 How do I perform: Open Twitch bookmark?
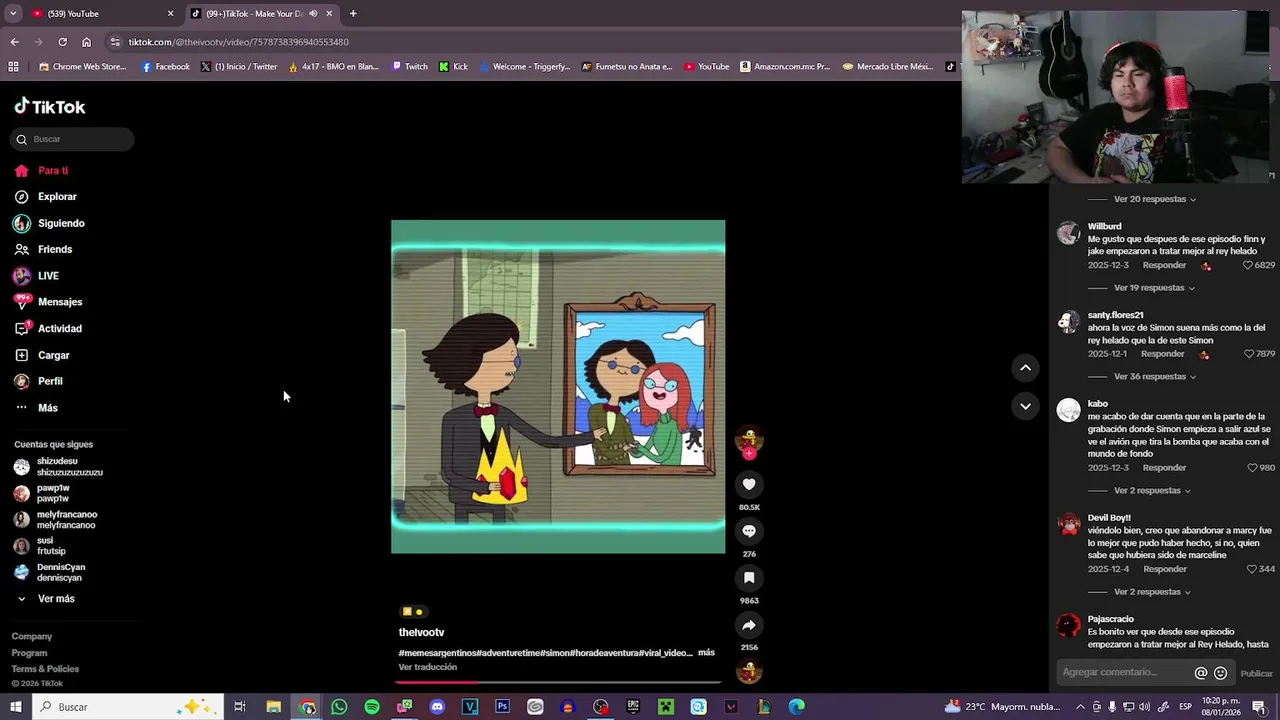(x=409, y=67)
